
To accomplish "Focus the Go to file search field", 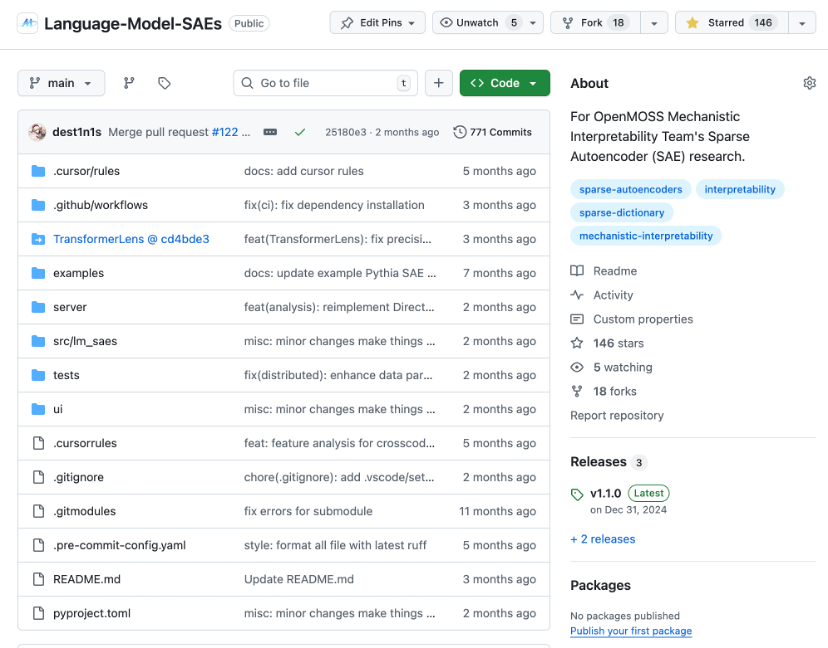I will coord(325,83).
